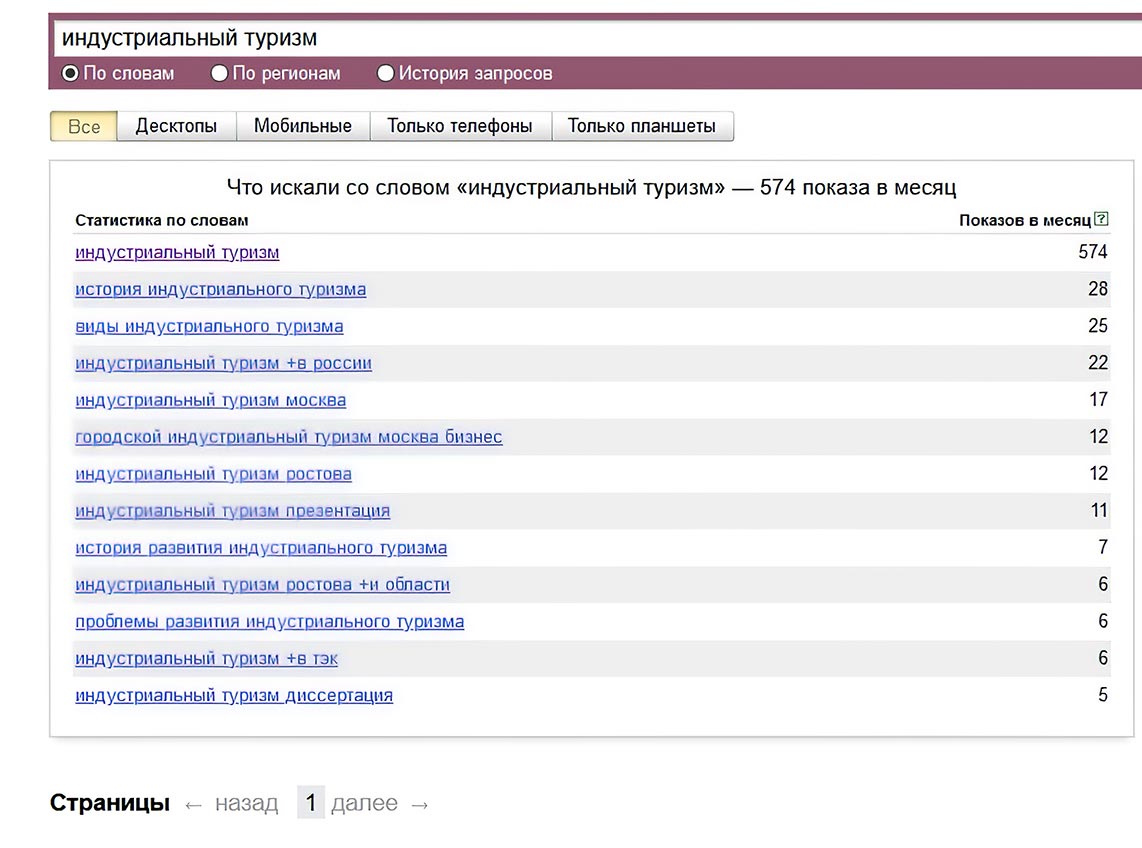The height and width of the screenshot is (848, 1142).
Task: Open the индустриальный туризм москва link
Action: [x=210, y=401]
